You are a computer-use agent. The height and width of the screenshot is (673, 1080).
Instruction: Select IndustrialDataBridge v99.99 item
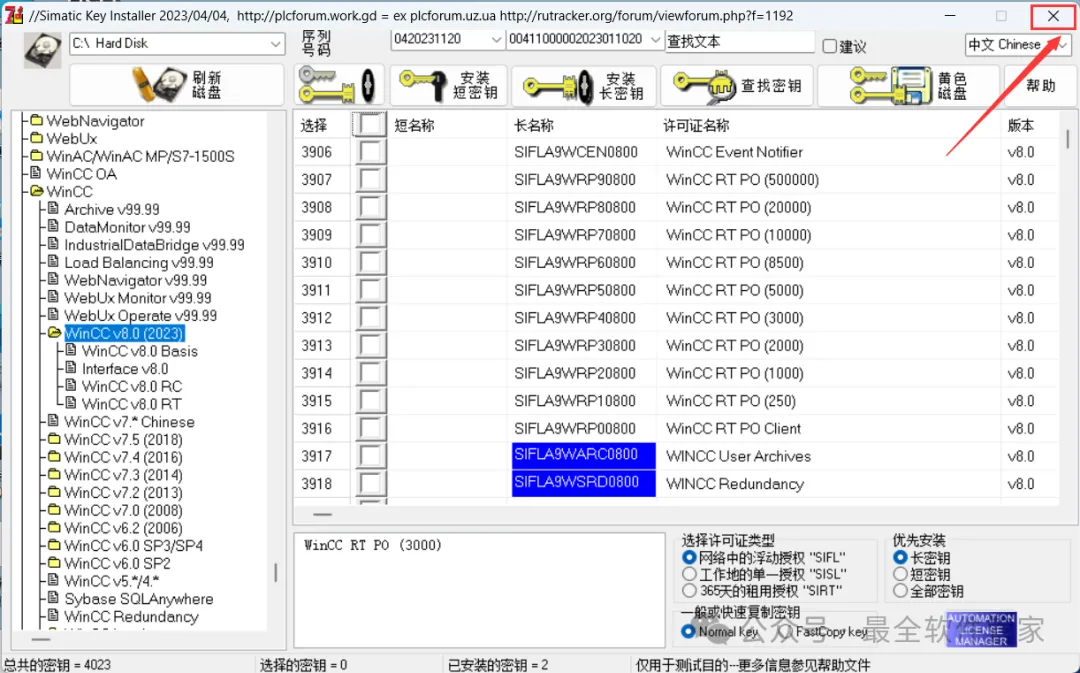(154, 245)
